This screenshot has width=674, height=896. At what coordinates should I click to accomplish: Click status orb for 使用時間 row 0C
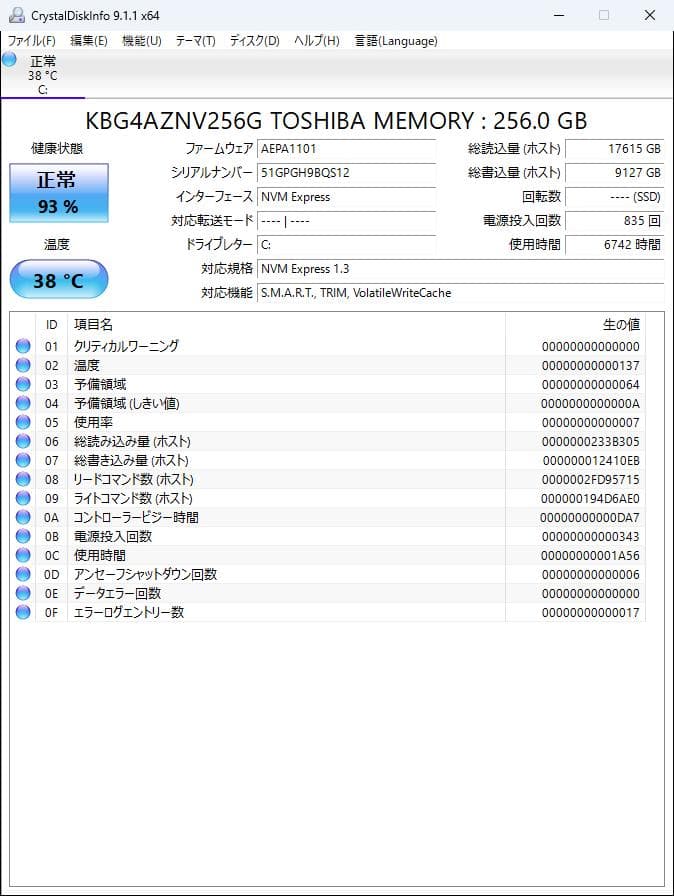tap(23, 555)
